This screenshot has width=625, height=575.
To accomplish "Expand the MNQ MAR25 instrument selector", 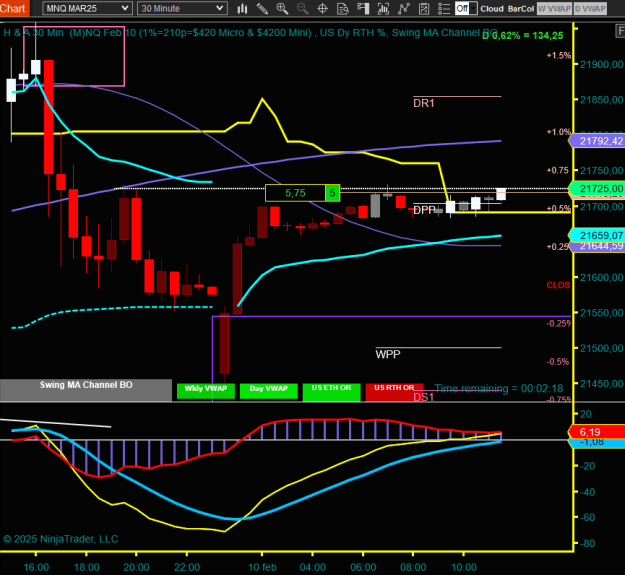I will tap(87, 8).
